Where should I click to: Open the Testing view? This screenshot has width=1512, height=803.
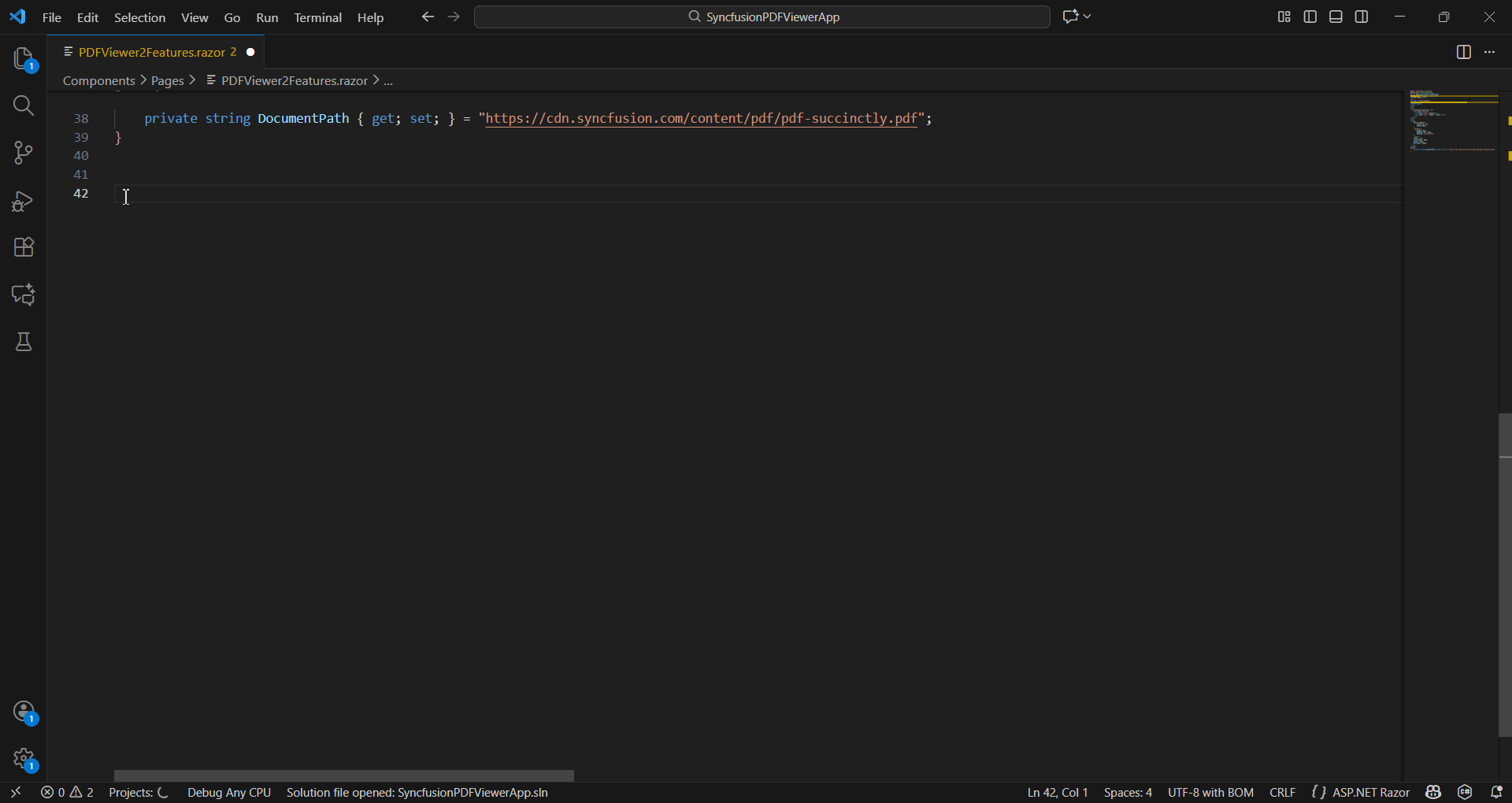coord(23,341)
